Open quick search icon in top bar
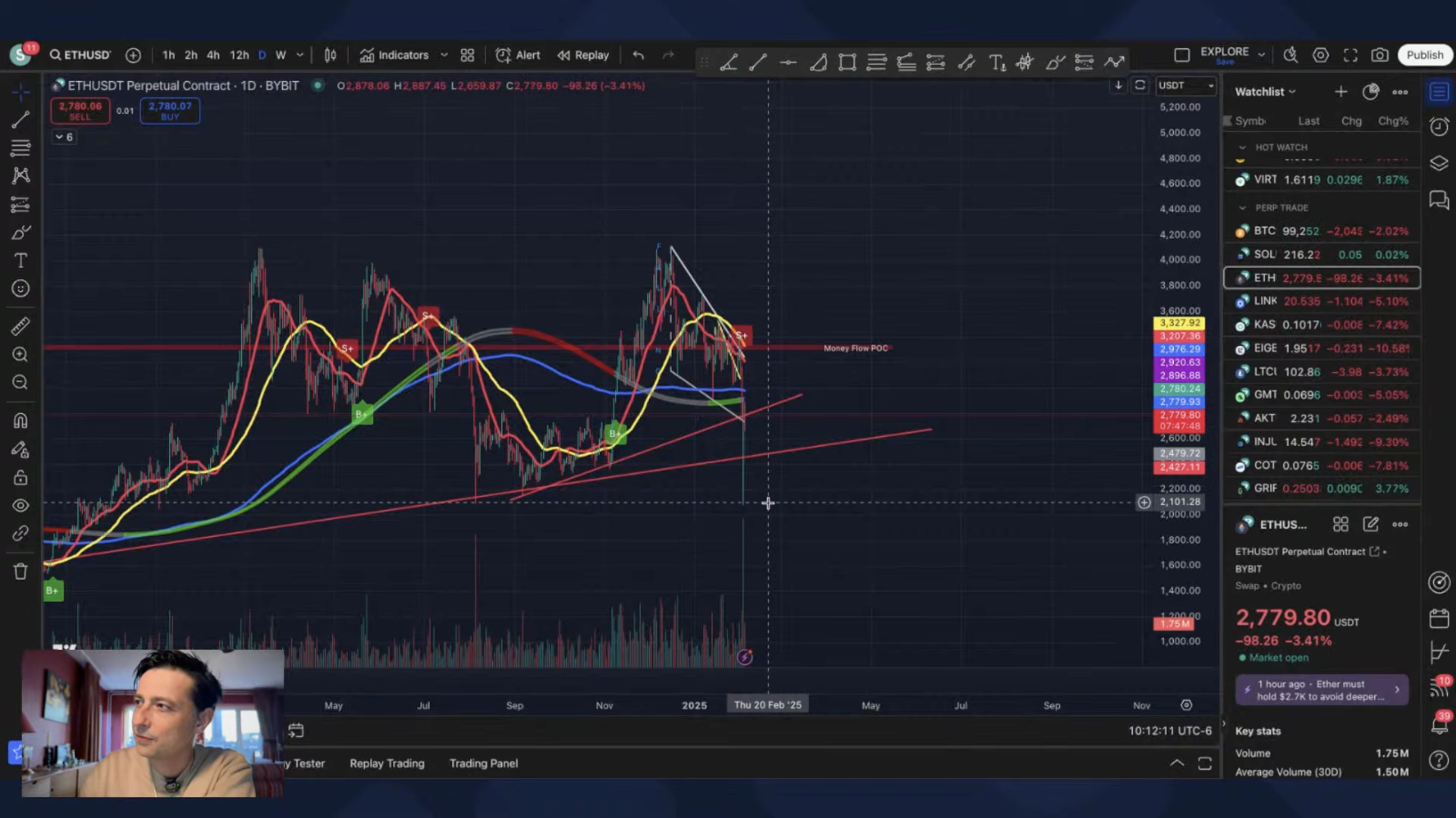 coord(1291,55)
